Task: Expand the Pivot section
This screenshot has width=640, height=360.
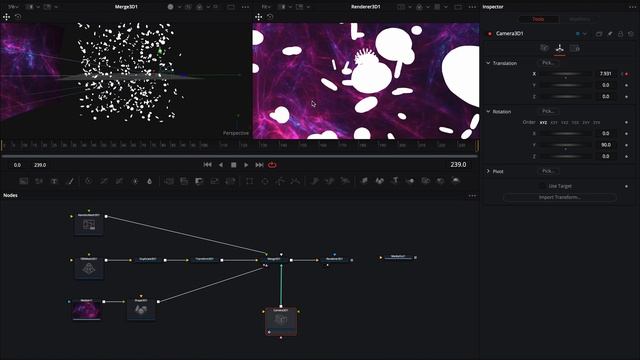Action: [x=488, y=171]
